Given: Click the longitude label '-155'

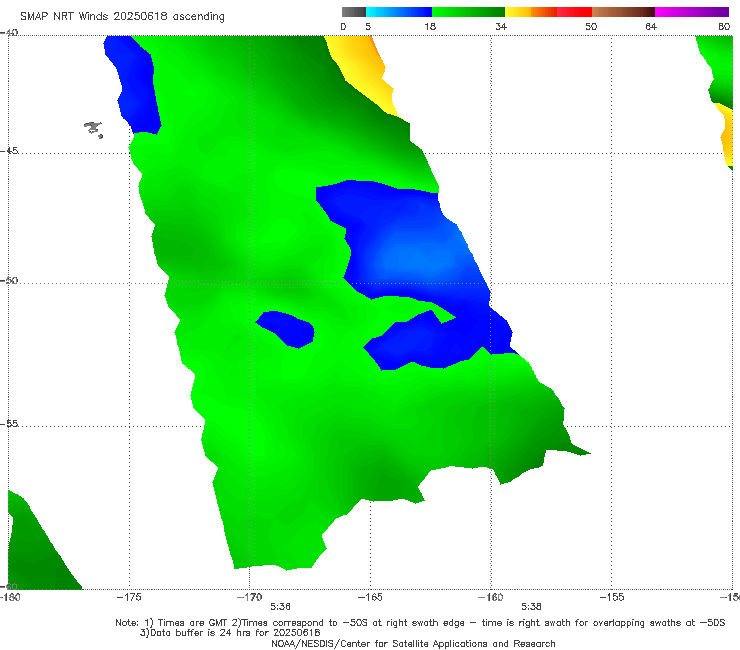Looking at the screenshot, I should (612, 597).
